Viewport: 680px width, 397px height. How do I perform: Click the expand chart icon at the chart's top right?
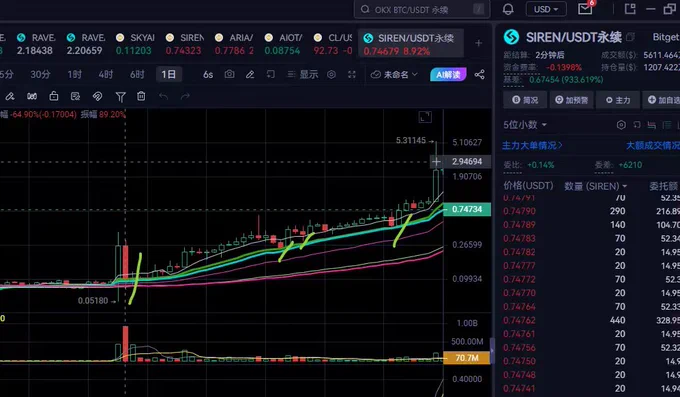click(x=425, y=117)
